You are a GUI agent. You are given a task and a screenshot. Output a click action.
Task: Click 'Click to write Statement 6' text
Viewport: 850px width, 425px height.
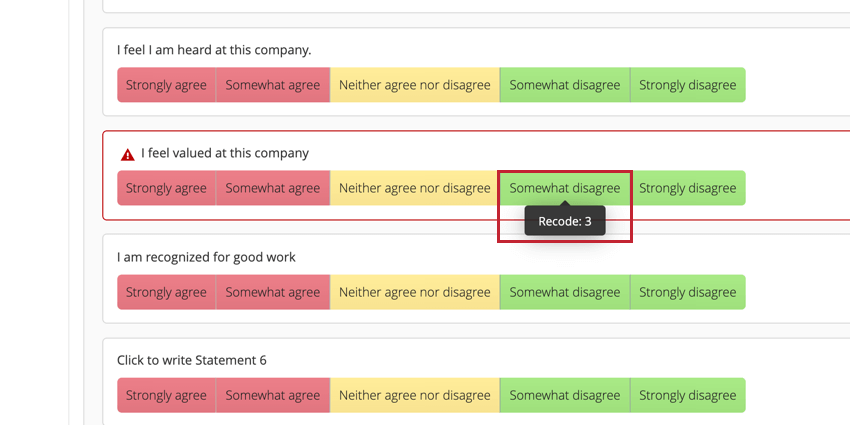click(192, 360)
